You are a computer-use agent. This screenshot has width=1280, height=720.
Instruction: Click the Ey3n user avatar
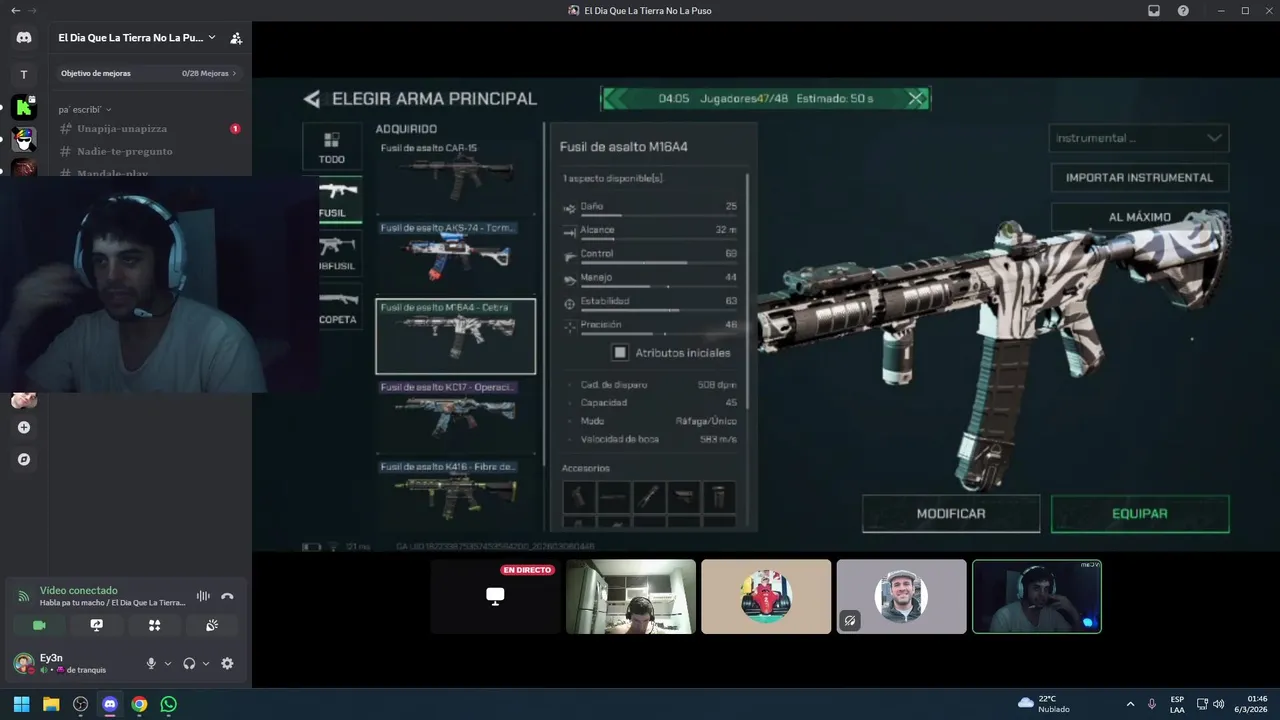(23, 663)
